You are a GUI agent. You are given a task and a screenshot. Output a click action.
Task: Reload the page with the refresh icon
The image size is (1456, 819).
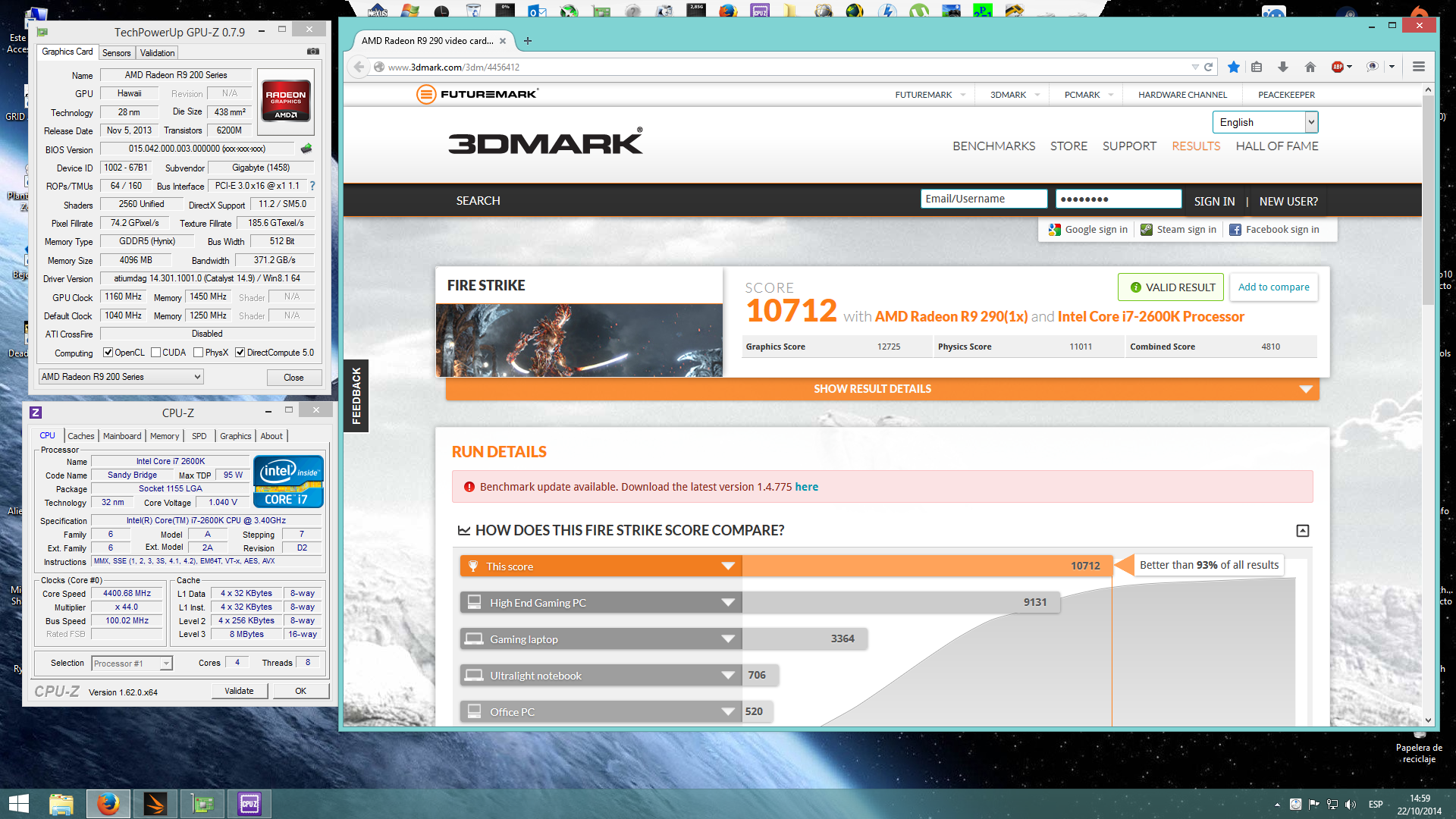(1209, 67)
